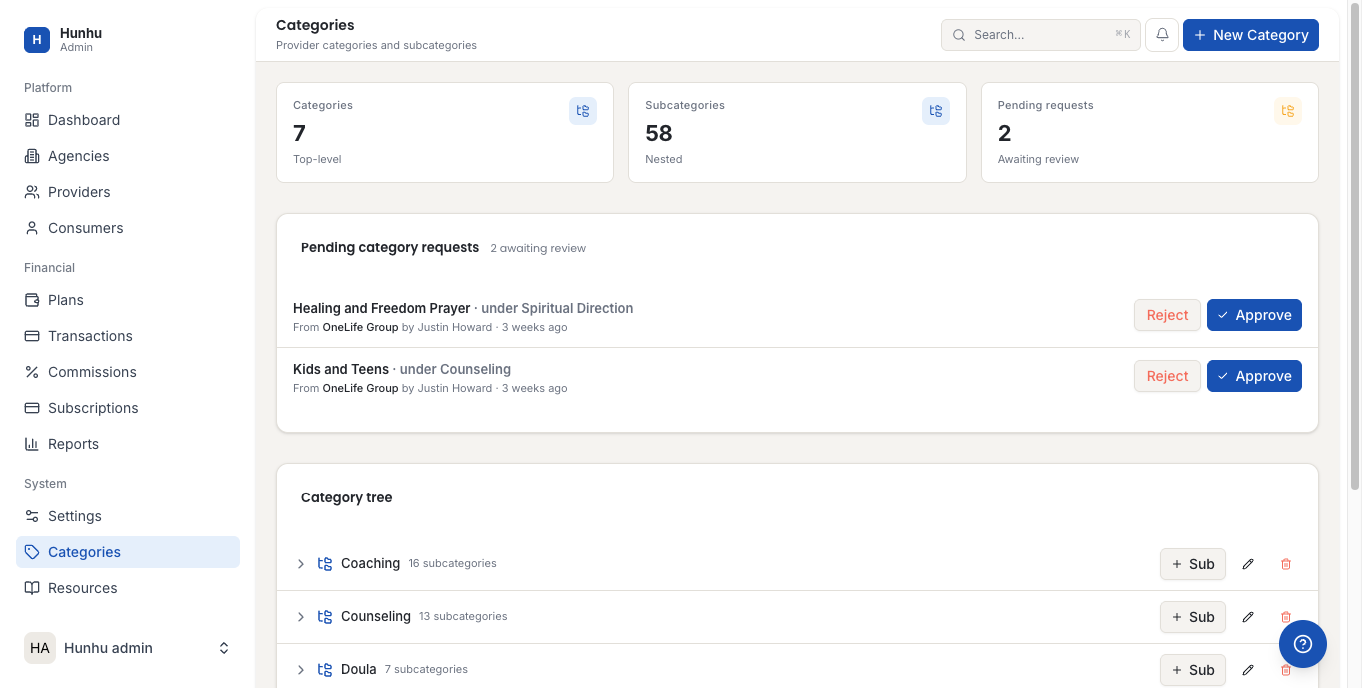Click the "58" subcategories count

click(x=659, y=133)
